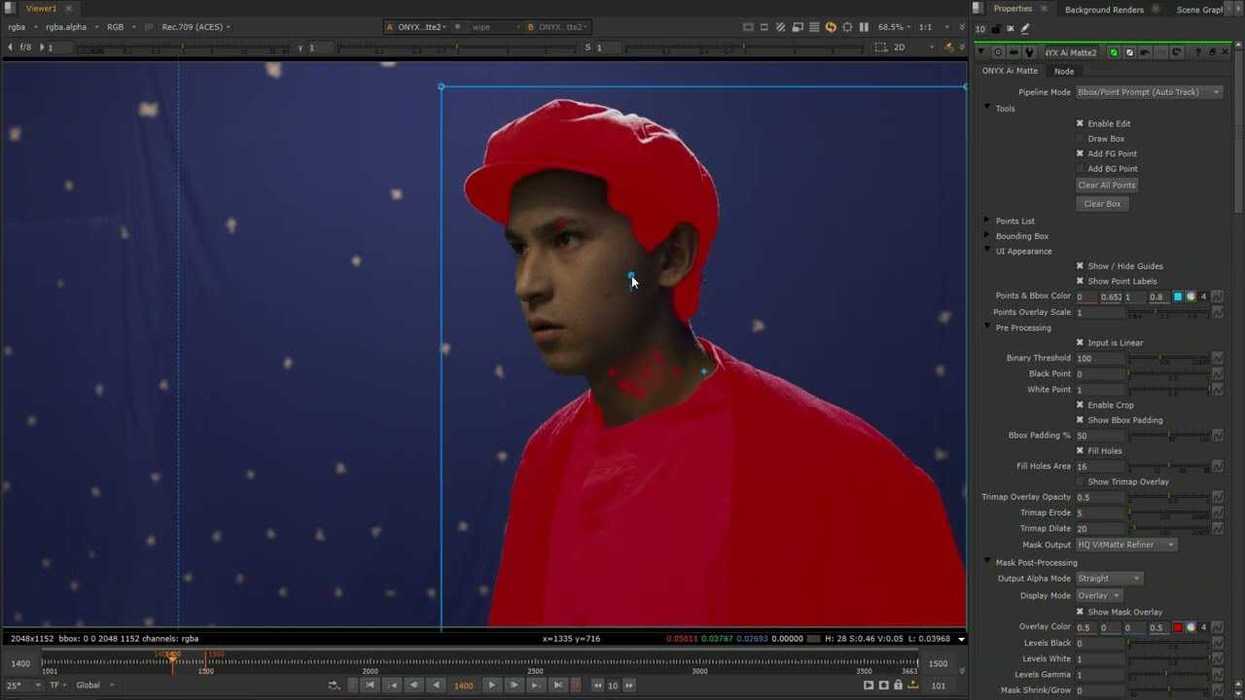Enable the Show Trimap Overlay checkbox
This screenshot has height=700, width=1245.
point(1080,482)
